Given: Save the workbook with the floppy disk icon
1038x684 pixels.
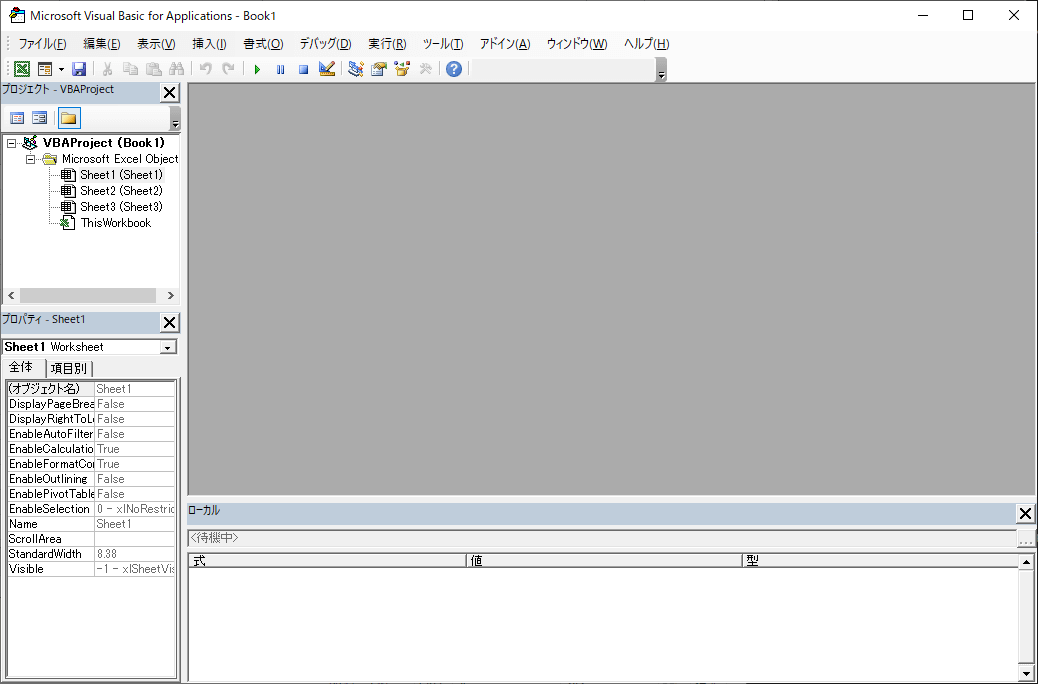Looking at the screenshot, I should [79, 69].
